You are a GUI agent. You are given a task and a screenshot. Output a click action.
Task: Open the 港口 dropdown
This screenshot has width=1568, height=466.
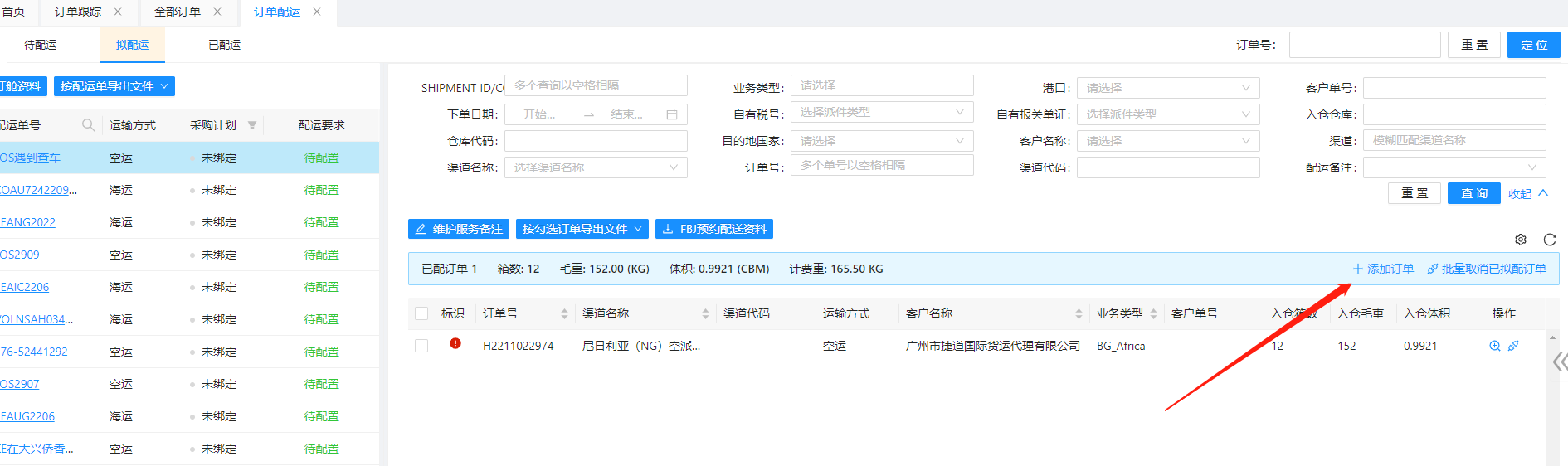point(1167,88)
